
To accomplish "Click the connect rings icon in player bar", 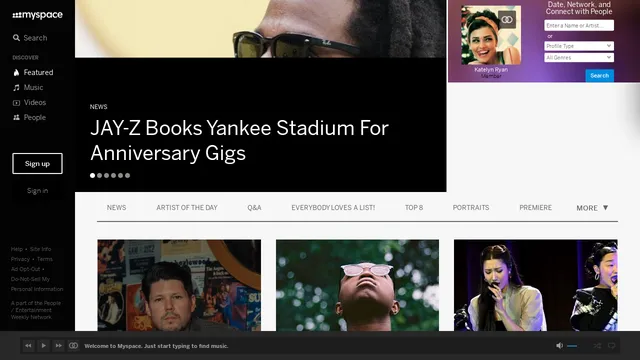I will point(73,346).
